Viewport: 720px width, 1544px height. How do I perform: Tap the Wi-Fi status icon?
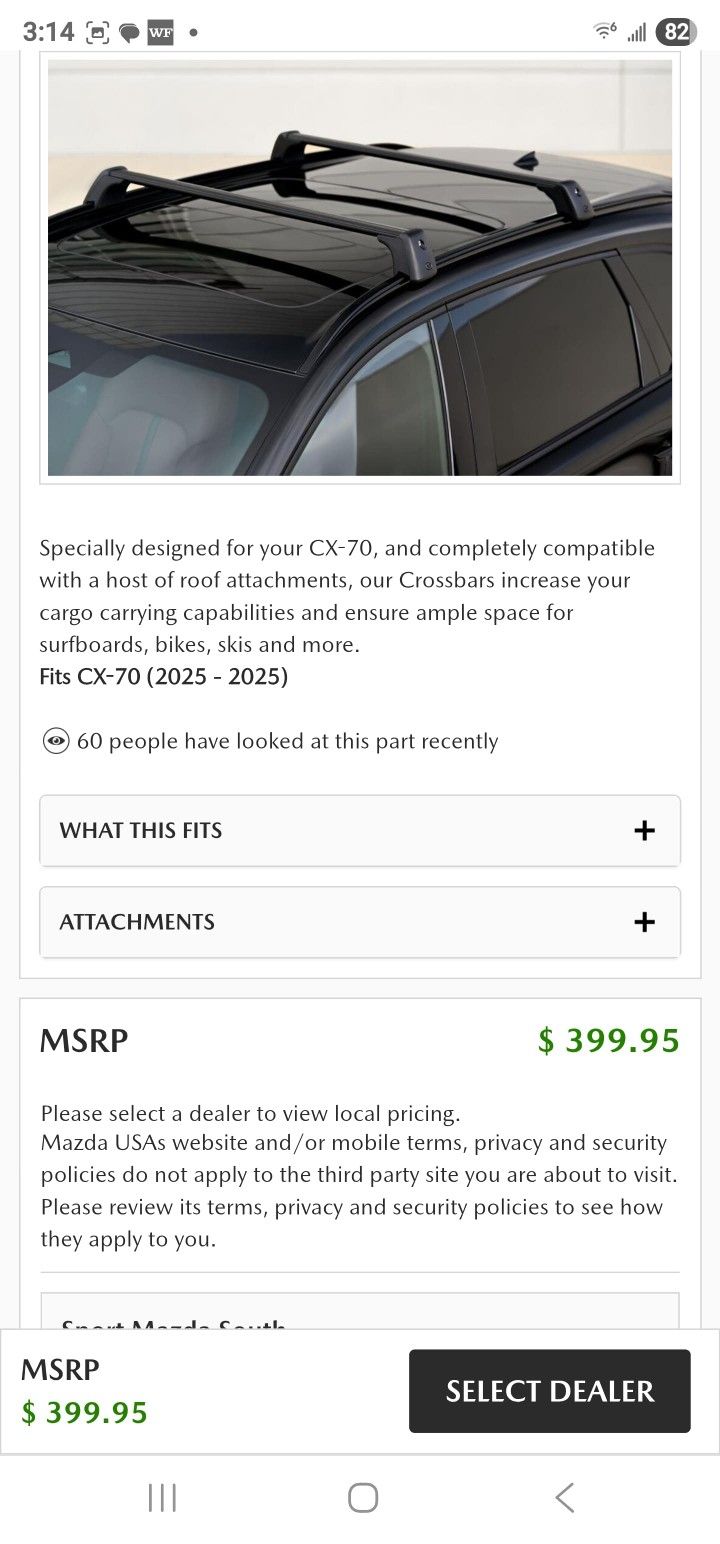[604, 32]
